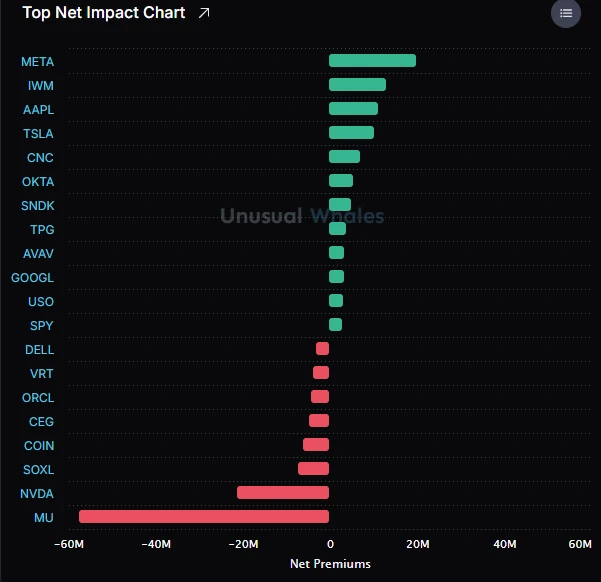Click the green META premium bar
The image size is (601, 582).
click(372, 61)
